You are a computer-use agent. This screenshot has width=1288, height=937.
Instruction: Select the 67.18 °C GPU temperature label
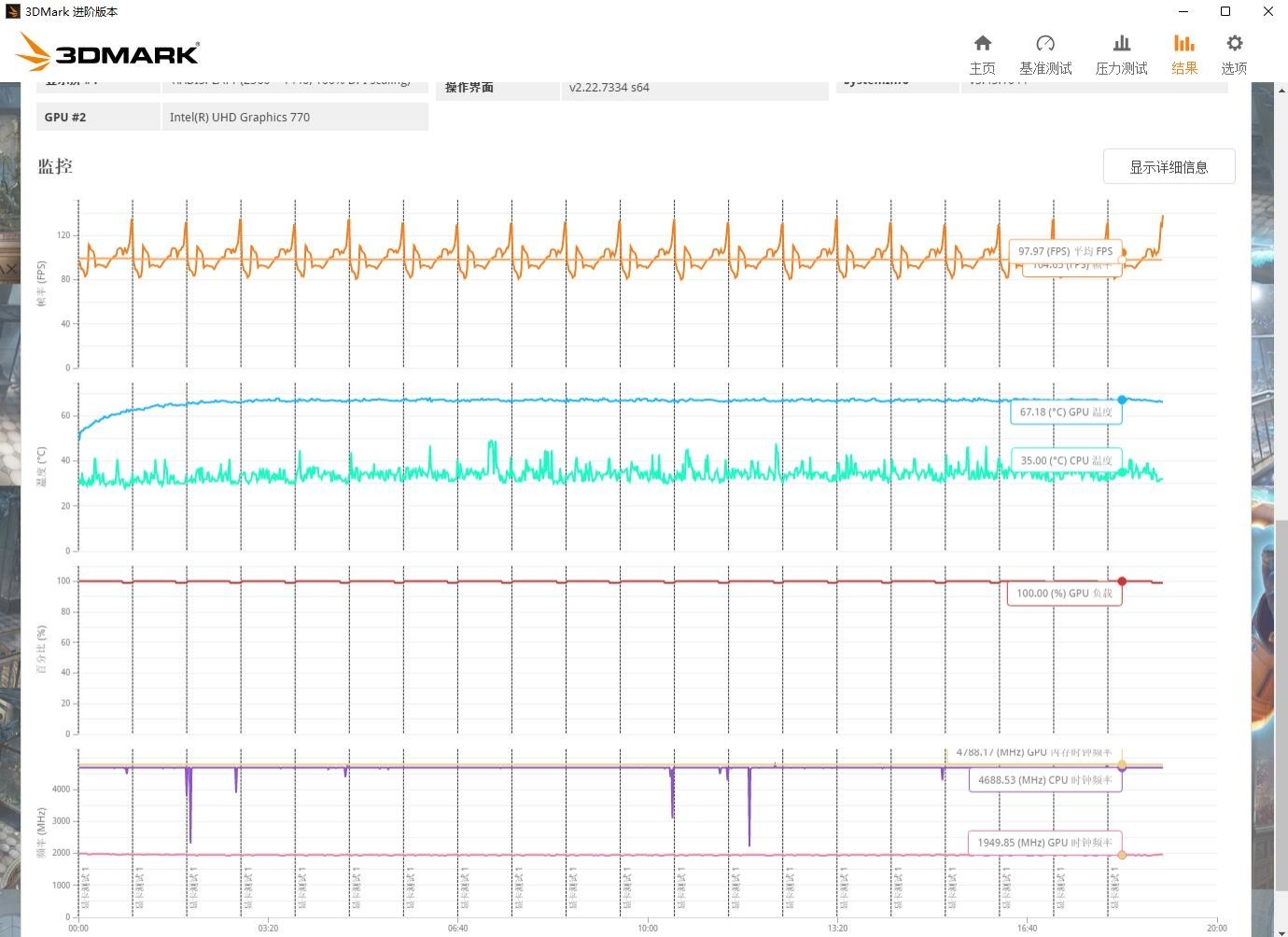1065,412
